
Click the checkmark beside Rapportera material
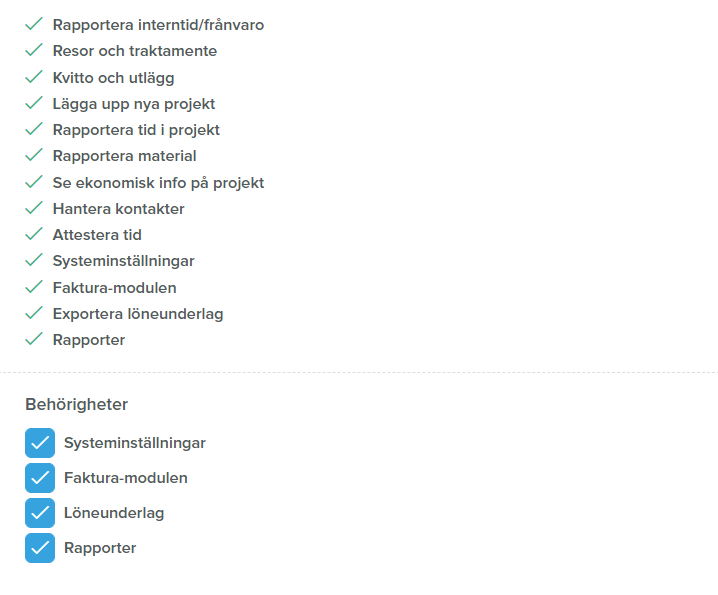(x=34, y=155)
